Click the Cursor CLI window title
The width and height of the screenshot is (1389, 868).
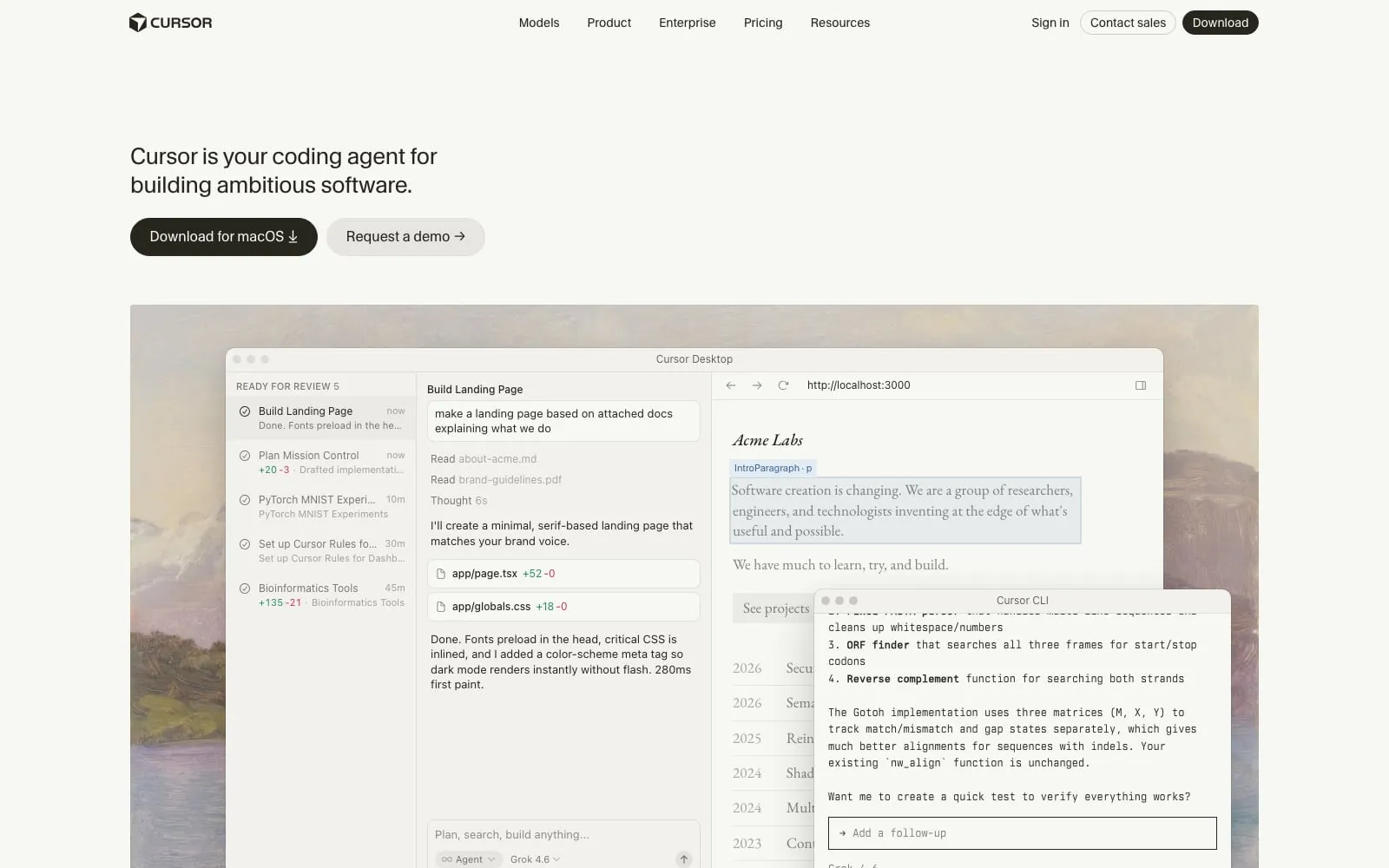(x=1022, y=601)
